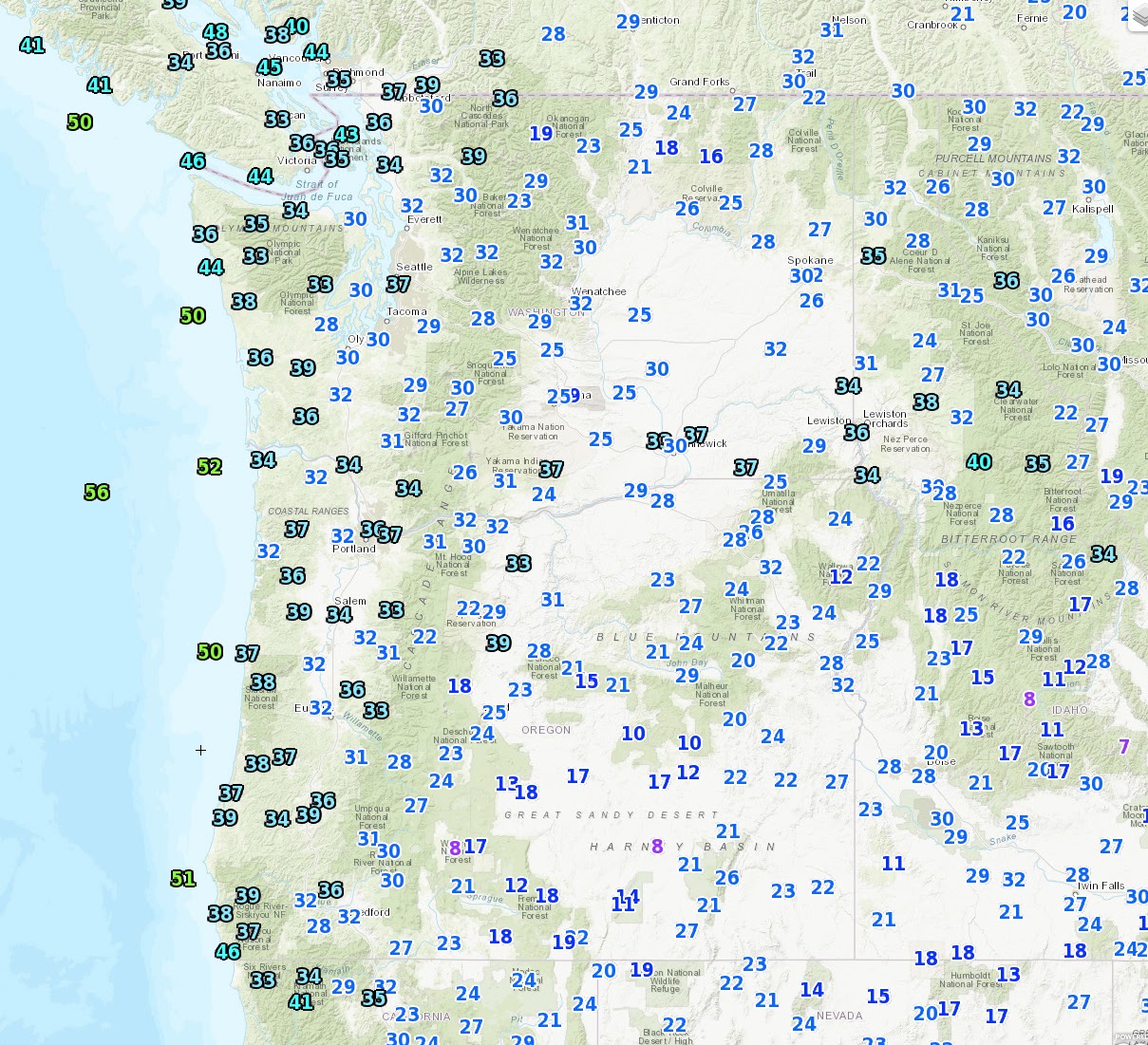Image resolution: width=1148 pixels, height=1045 pixels.
Task: Select the green 51 coastal reading
Action: [x=183, y=879]
